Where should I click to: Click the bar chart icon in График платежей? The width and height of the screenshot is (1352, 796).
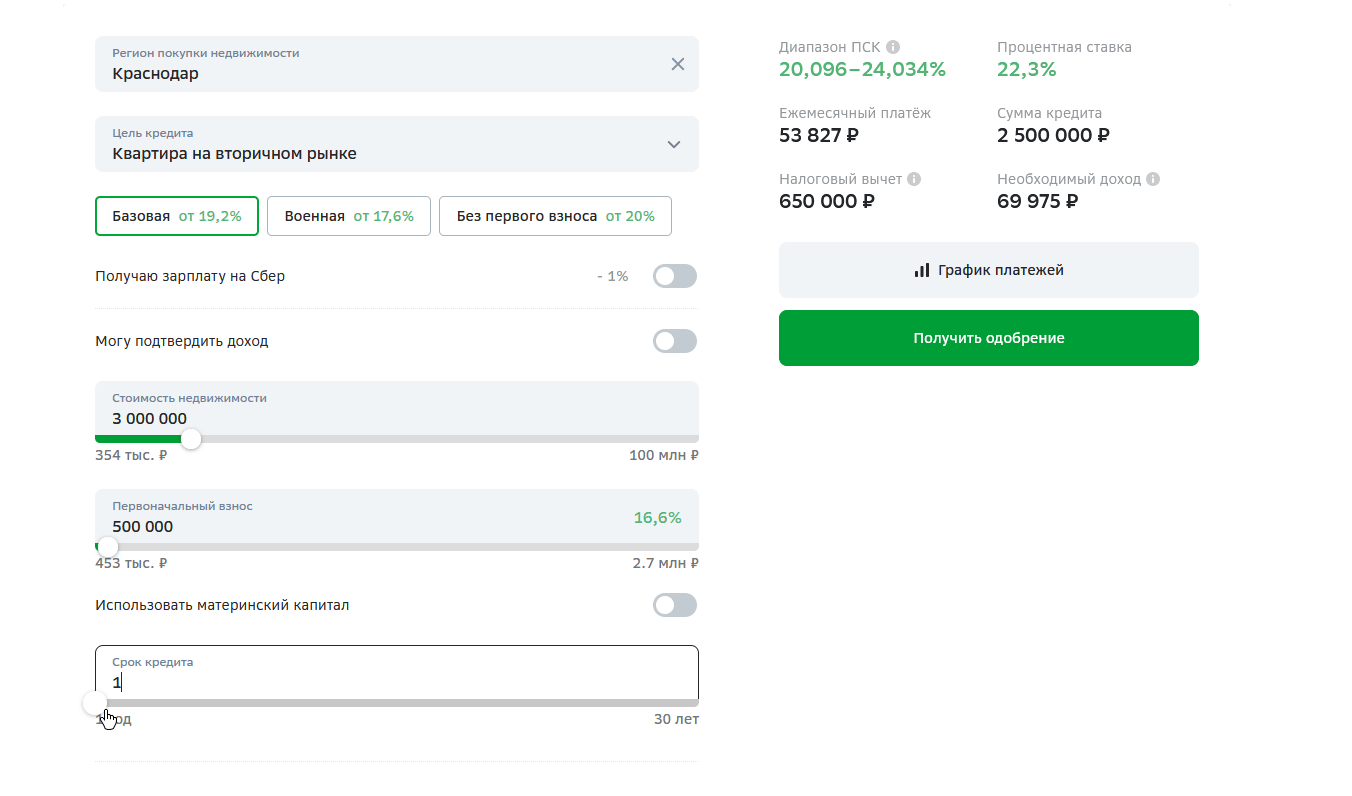pyautogui.click(x=922, y=270)
